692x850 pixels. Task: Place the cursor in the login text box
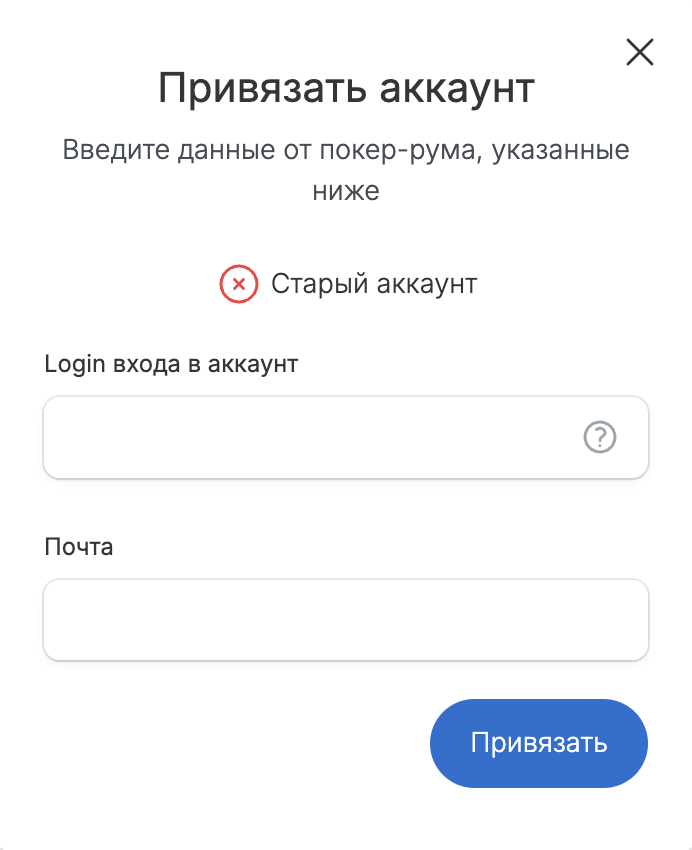pos(346,437)
